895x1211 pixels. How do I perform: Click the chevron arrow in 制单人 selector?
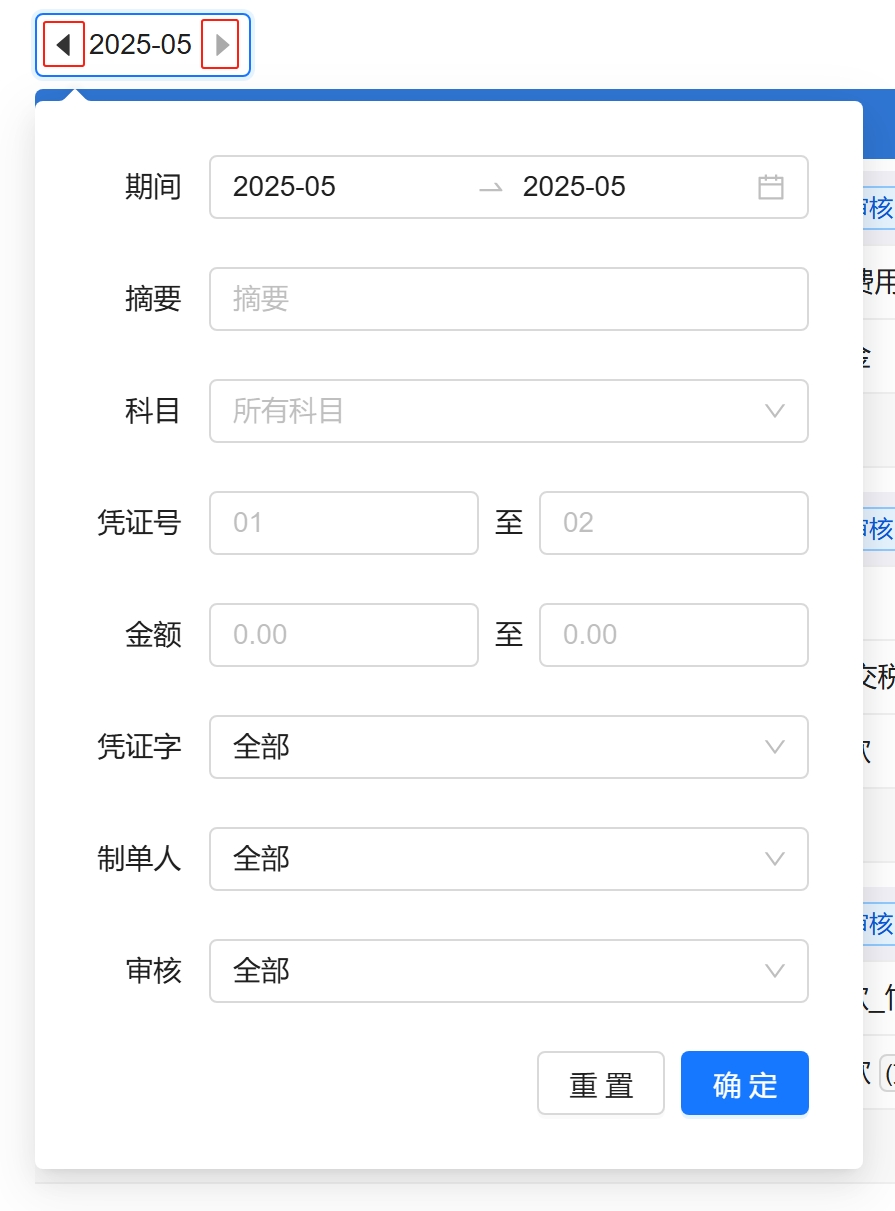773,859
